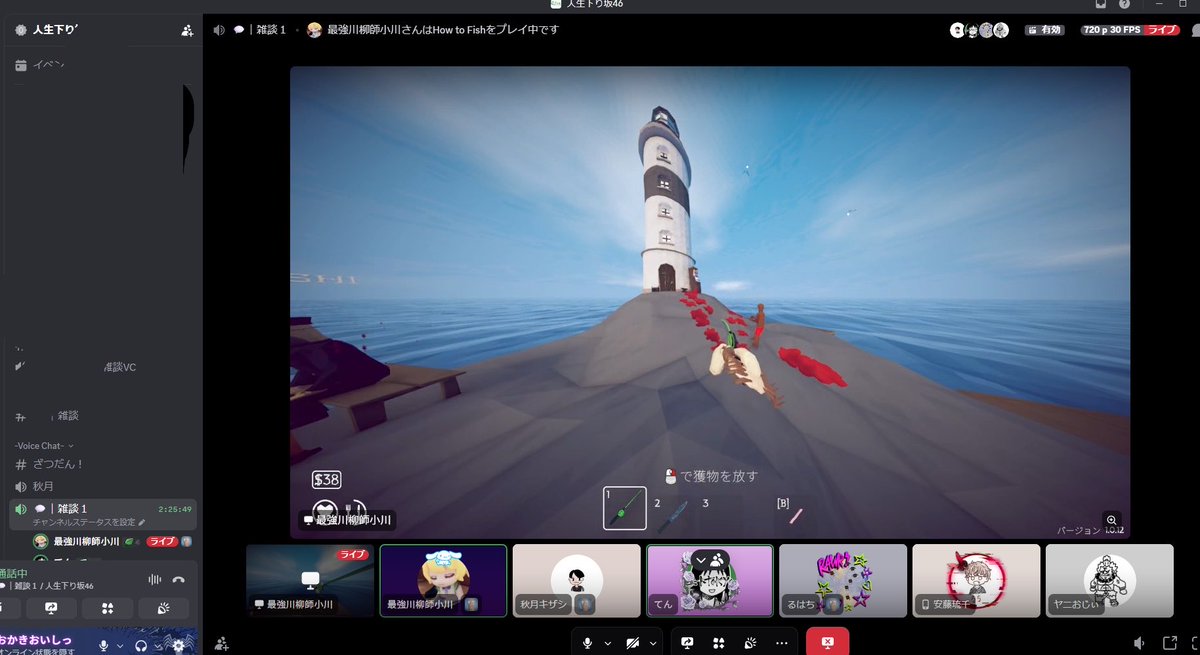Select 最強川柳師小川 participant tile with avatar
Screen dimensions: 1200x655
coord(443,580)
